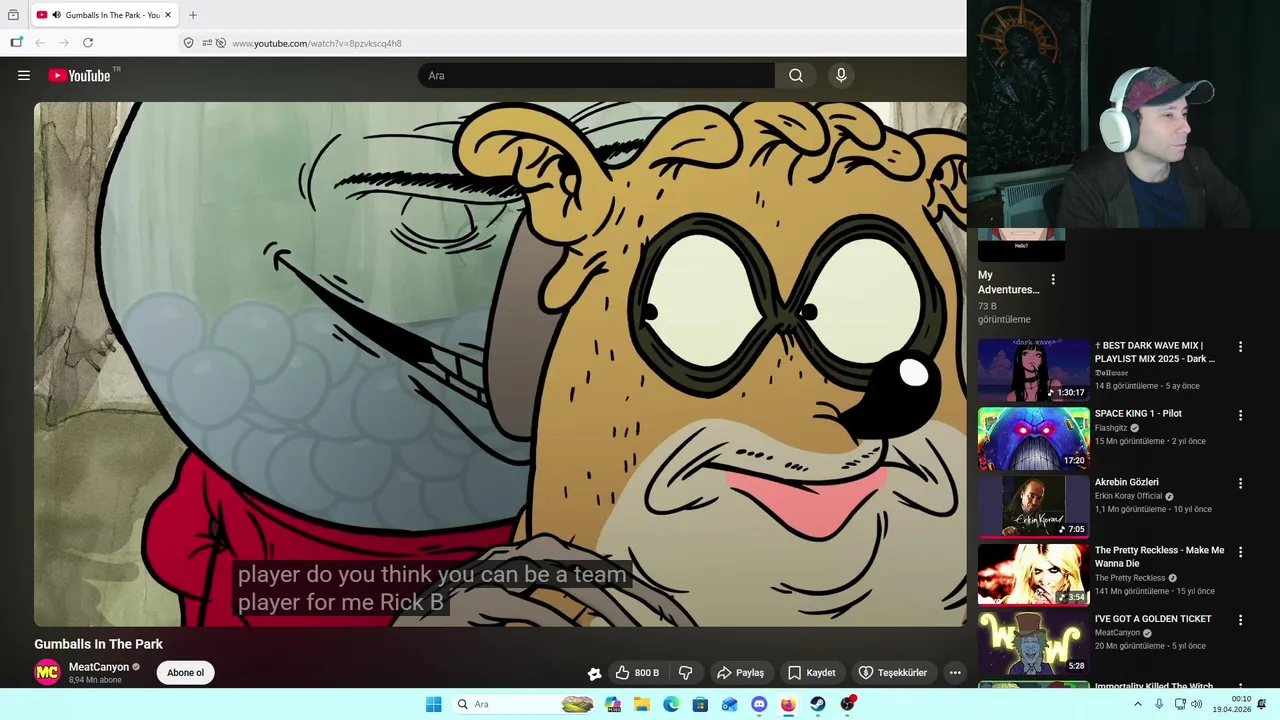Go to YouTube home via the logo

pyautogui.click(x=79, y=75)
